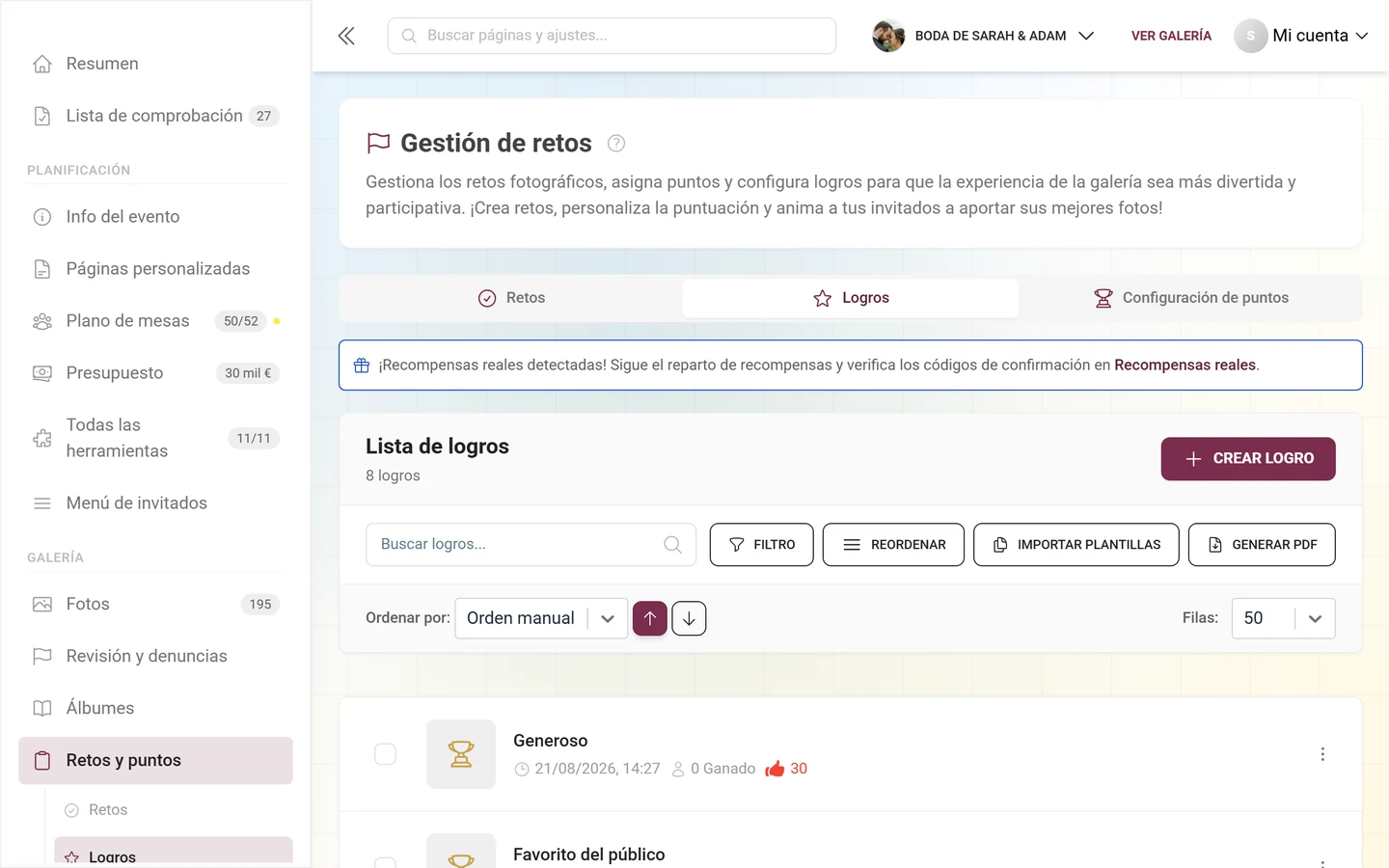Click the event avatar photo
1389x868 pixels.
click(888, 36)
